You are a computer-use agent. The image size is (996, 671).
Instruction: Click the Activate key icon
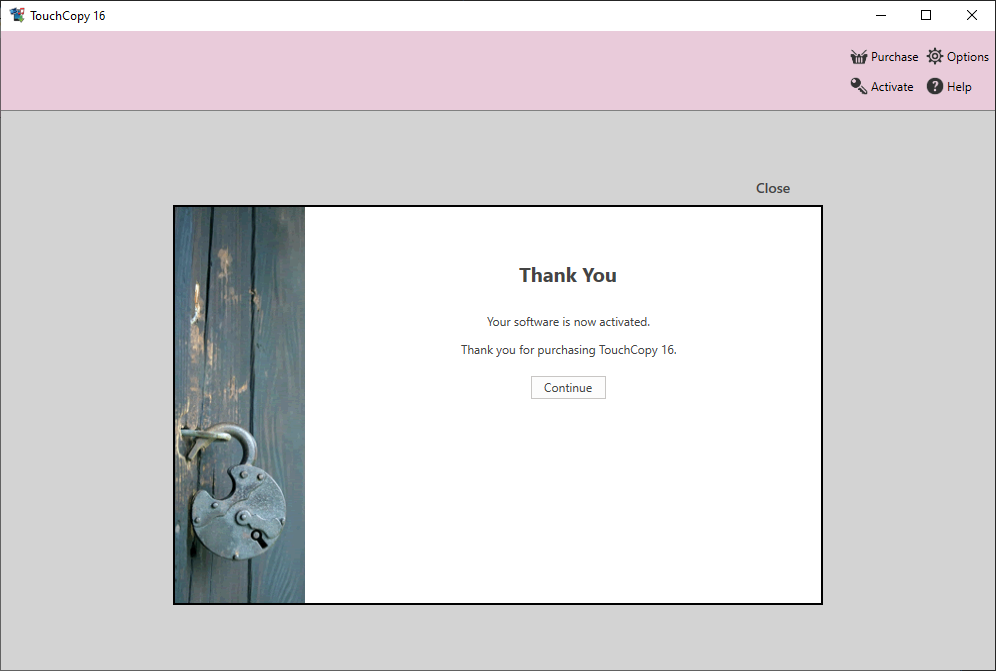click(859, 86)
